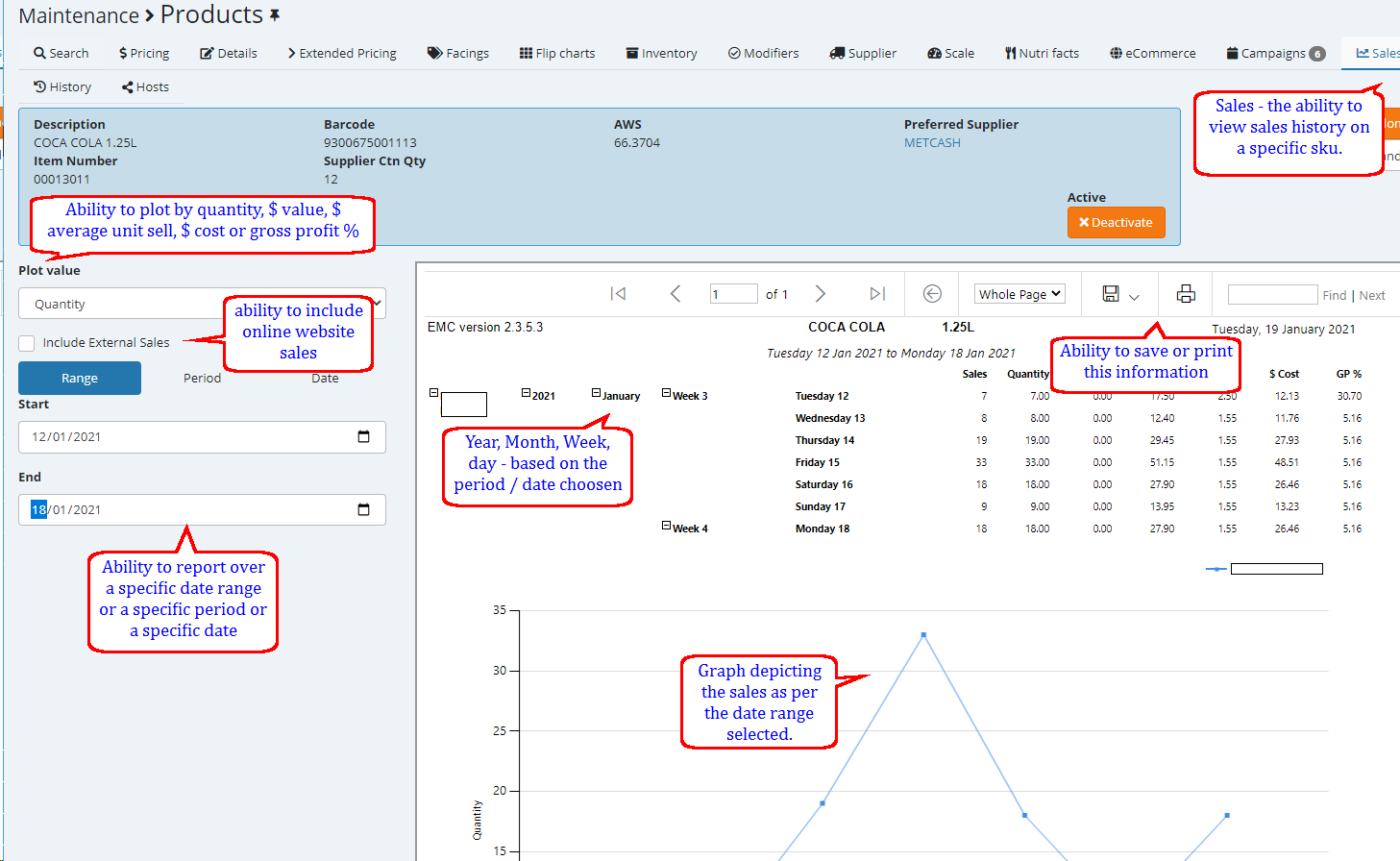Viewport: 1400px width, 861px height.
Task: Open the Whole Page zoom dropdown
Action: [x=1019, y=294]
